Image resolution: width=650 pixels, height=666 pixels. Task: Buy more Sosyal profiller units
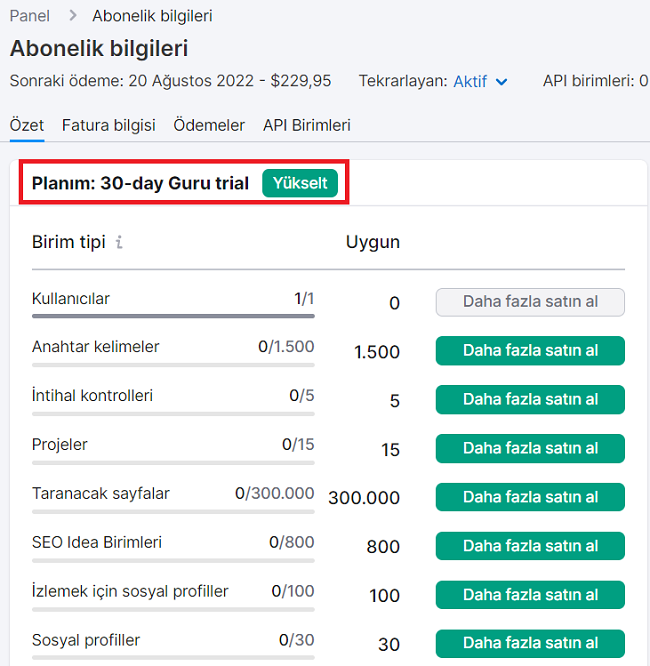(530, 643)
